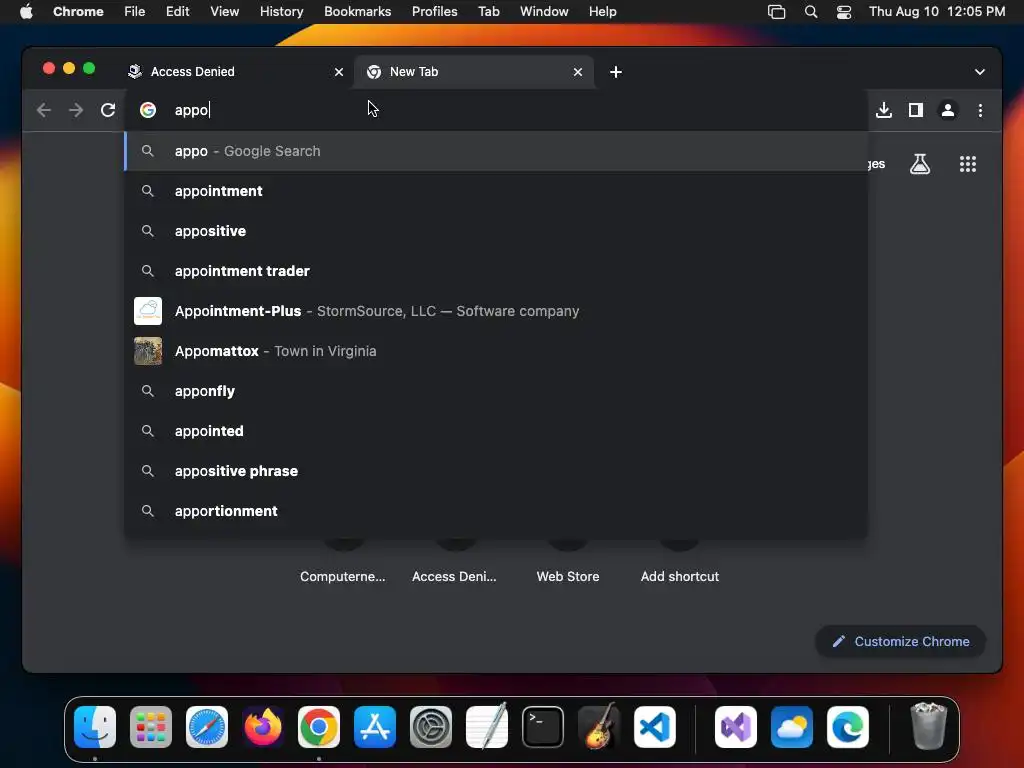Select the 'appointed' suggestion
The height and width of the screenshot is (768, 1024).
coord(496,431)
